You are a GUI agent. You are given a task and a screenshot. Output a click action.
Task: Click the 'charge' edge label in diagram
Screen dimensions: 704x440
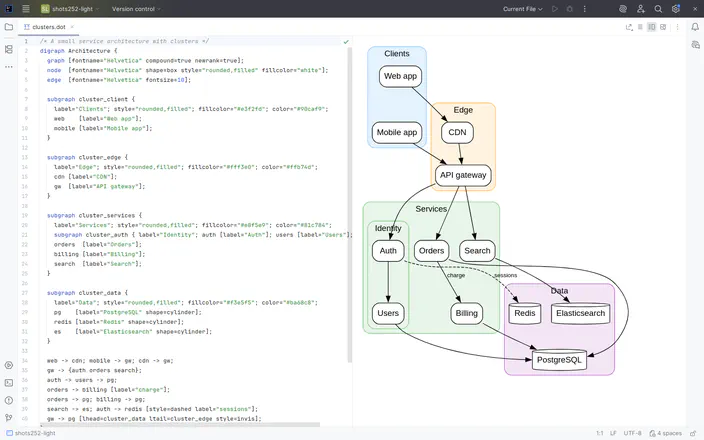(x=456, y=275)
